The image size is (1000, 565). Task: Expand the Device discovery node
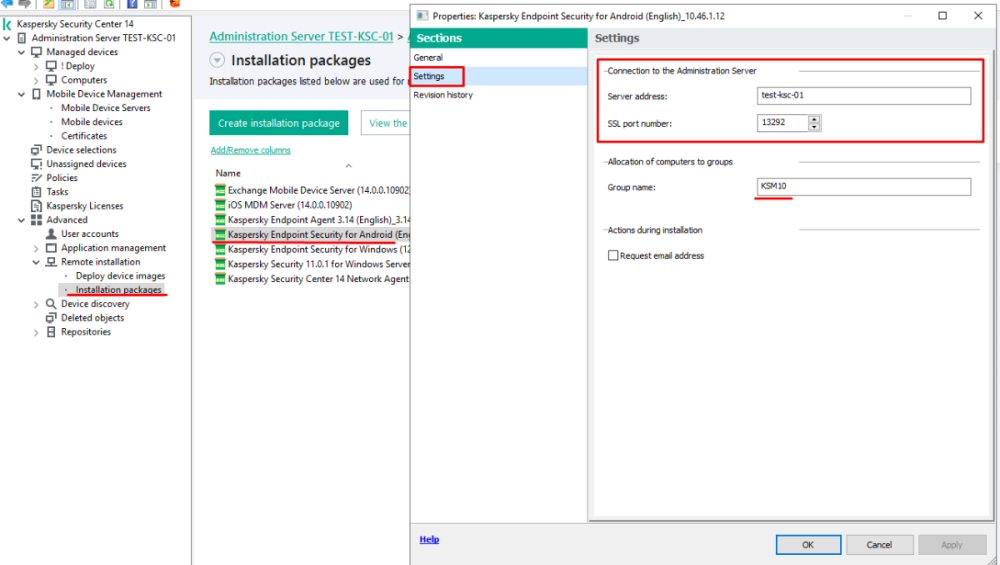[36, 305]
